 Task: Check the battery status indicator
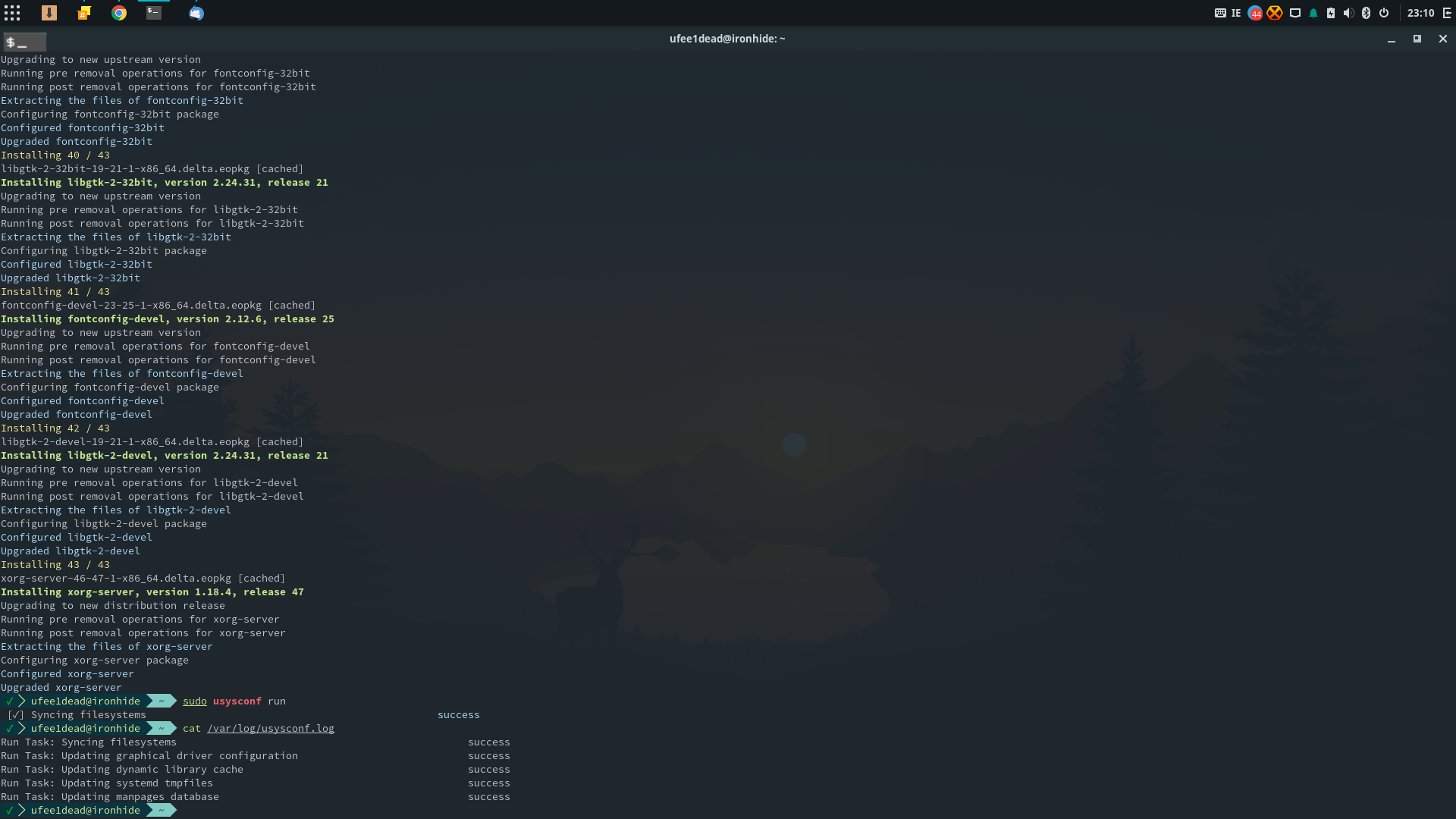(x=1331, y=13)
